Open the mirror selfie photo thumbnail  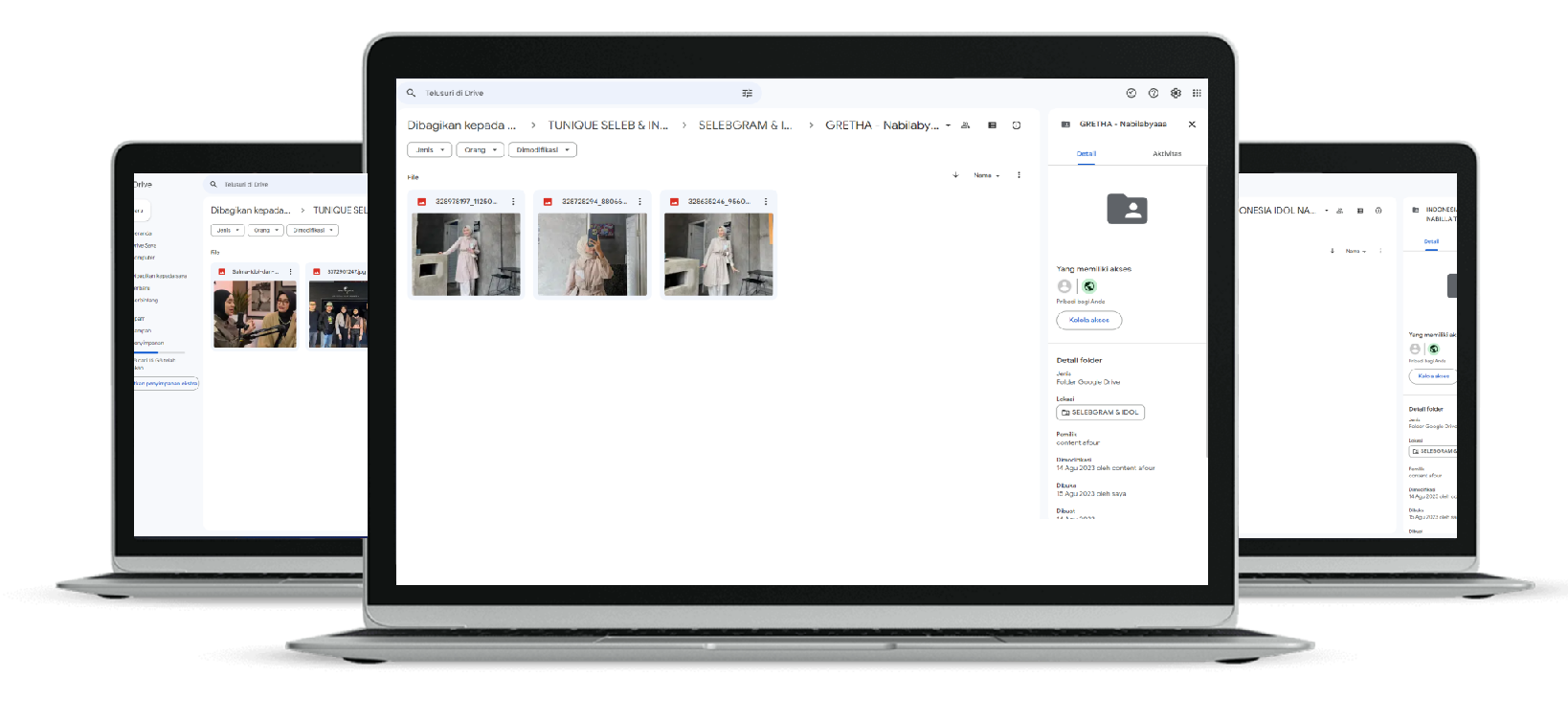pos(592,254)
